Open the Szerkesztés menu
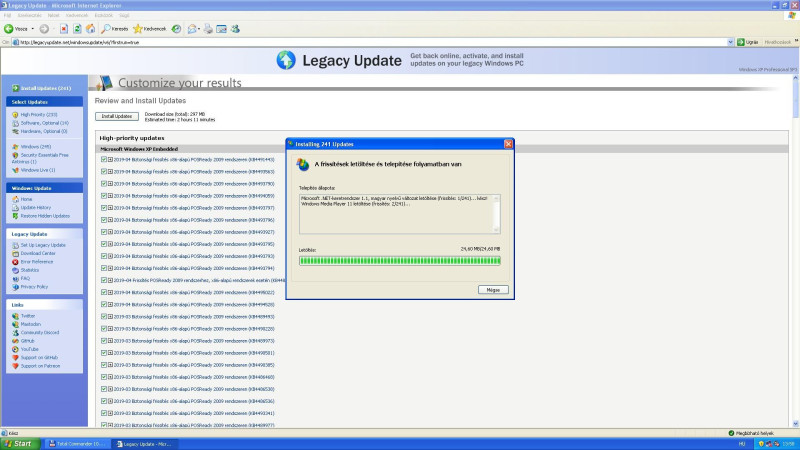800x450 pixels. pos(30,15)
